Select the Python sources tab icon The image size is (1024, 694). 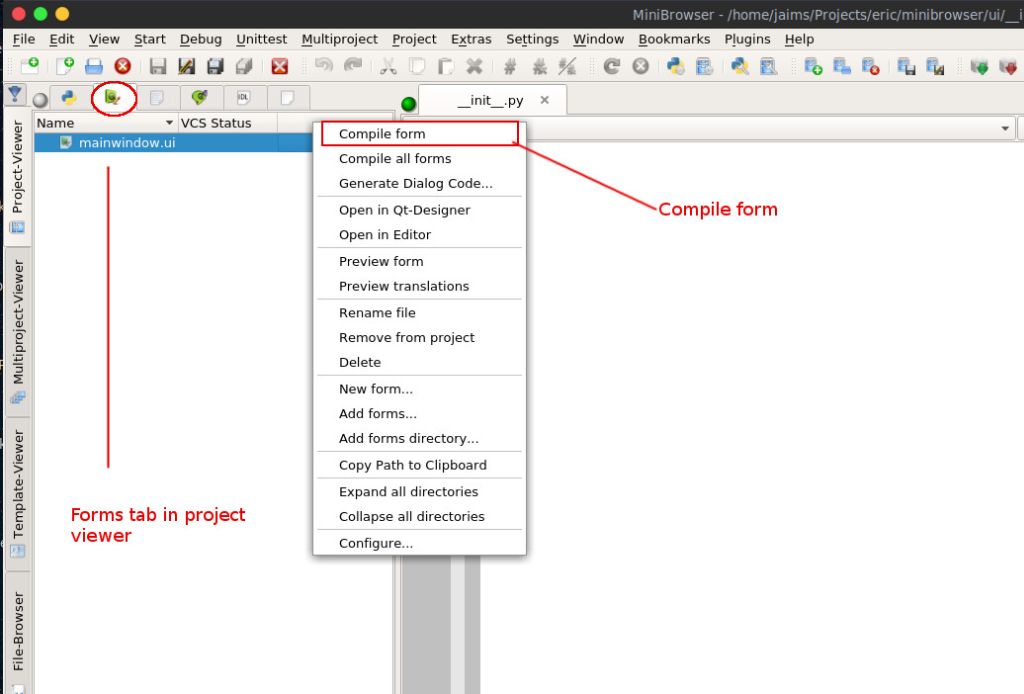68,97
